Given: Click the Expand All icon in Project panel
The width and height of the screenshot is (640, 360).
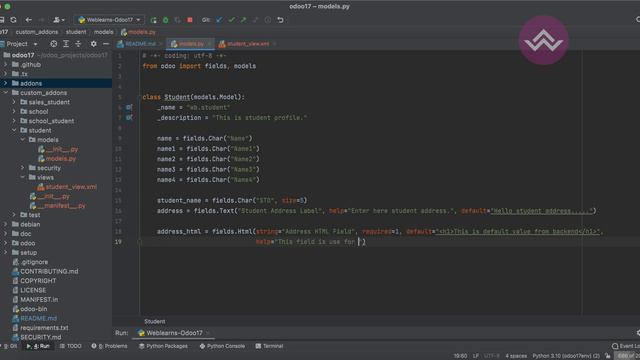Looking at the screenshot, I should pyautogui.click(x=66, y=44).
